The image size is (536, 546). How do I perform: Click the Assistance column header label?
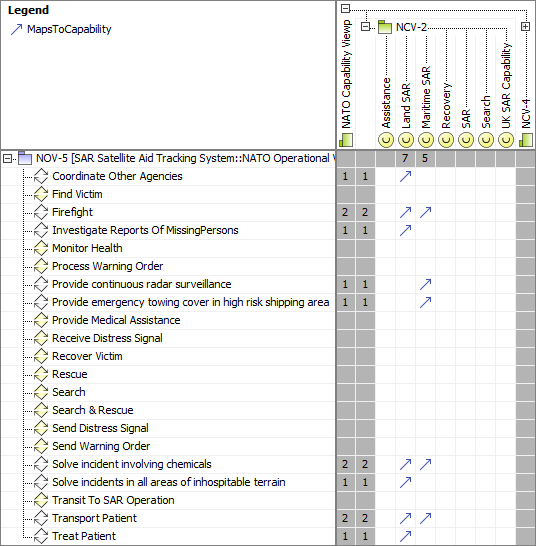386,103
